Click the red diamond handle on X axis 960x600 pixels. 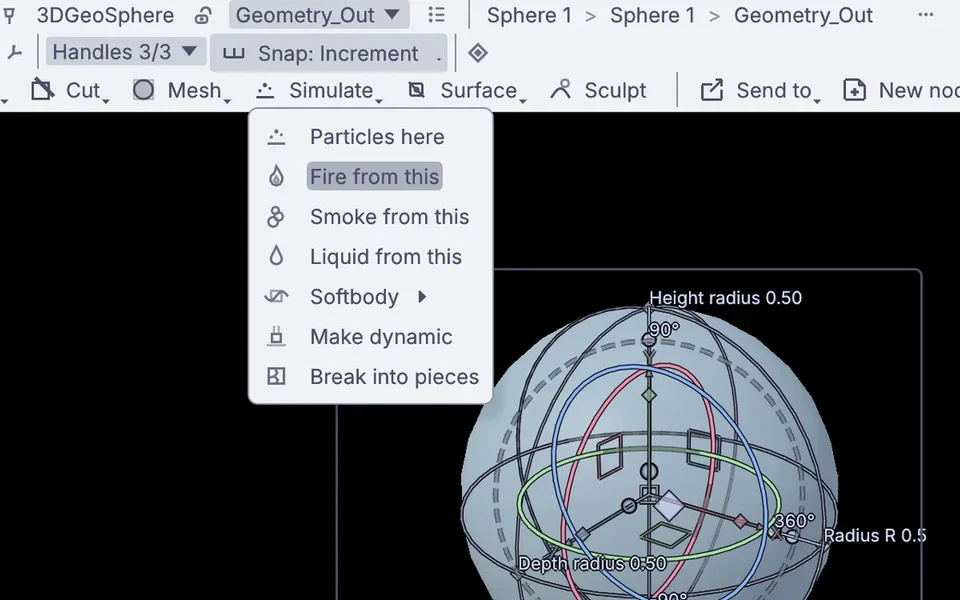pyautogui.click(x=740, y=521)
